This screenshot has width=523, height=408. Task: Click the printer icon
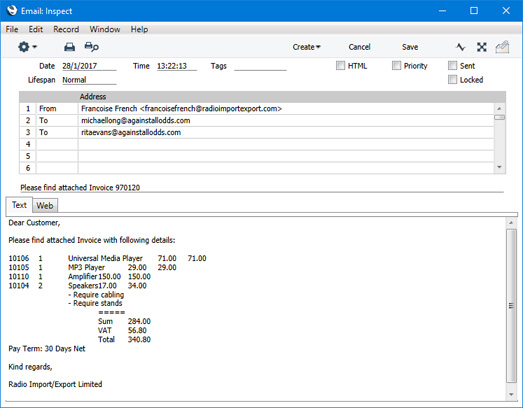69,47
